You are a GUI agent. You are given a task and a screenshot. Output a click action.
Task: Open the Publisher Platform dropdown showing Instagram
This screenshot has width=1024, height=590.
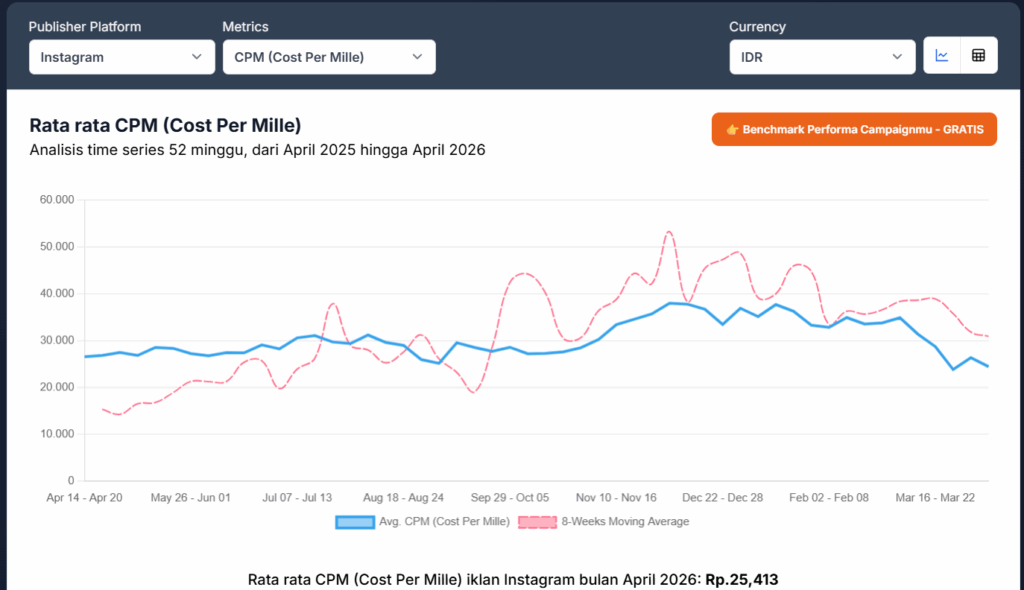pyautogui.click(x=121, y=57)
